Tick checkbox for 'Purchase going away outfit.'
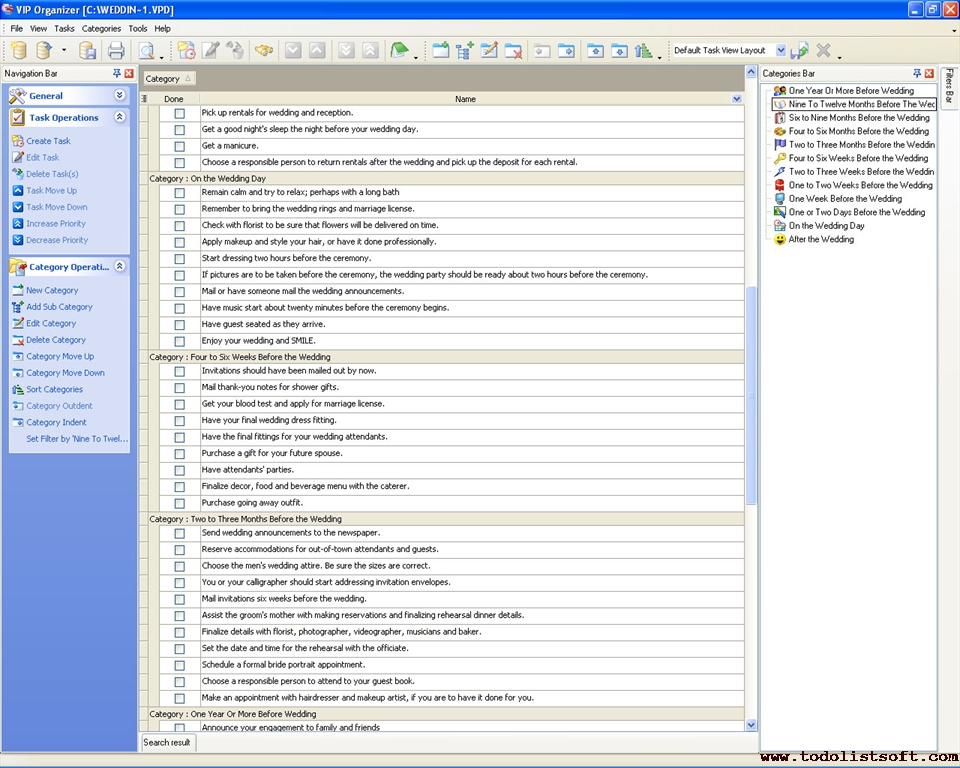Viewport: 960px width, 768px height. coord(180,503)
